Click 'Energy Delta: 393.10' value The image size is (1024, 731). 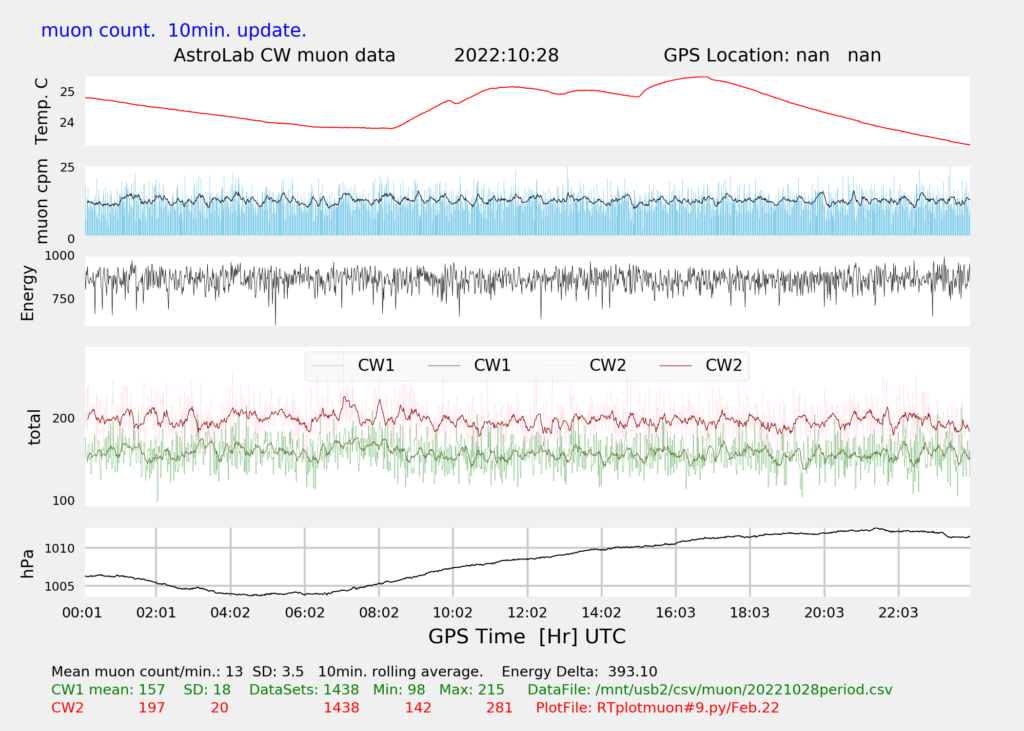(579, 672)
